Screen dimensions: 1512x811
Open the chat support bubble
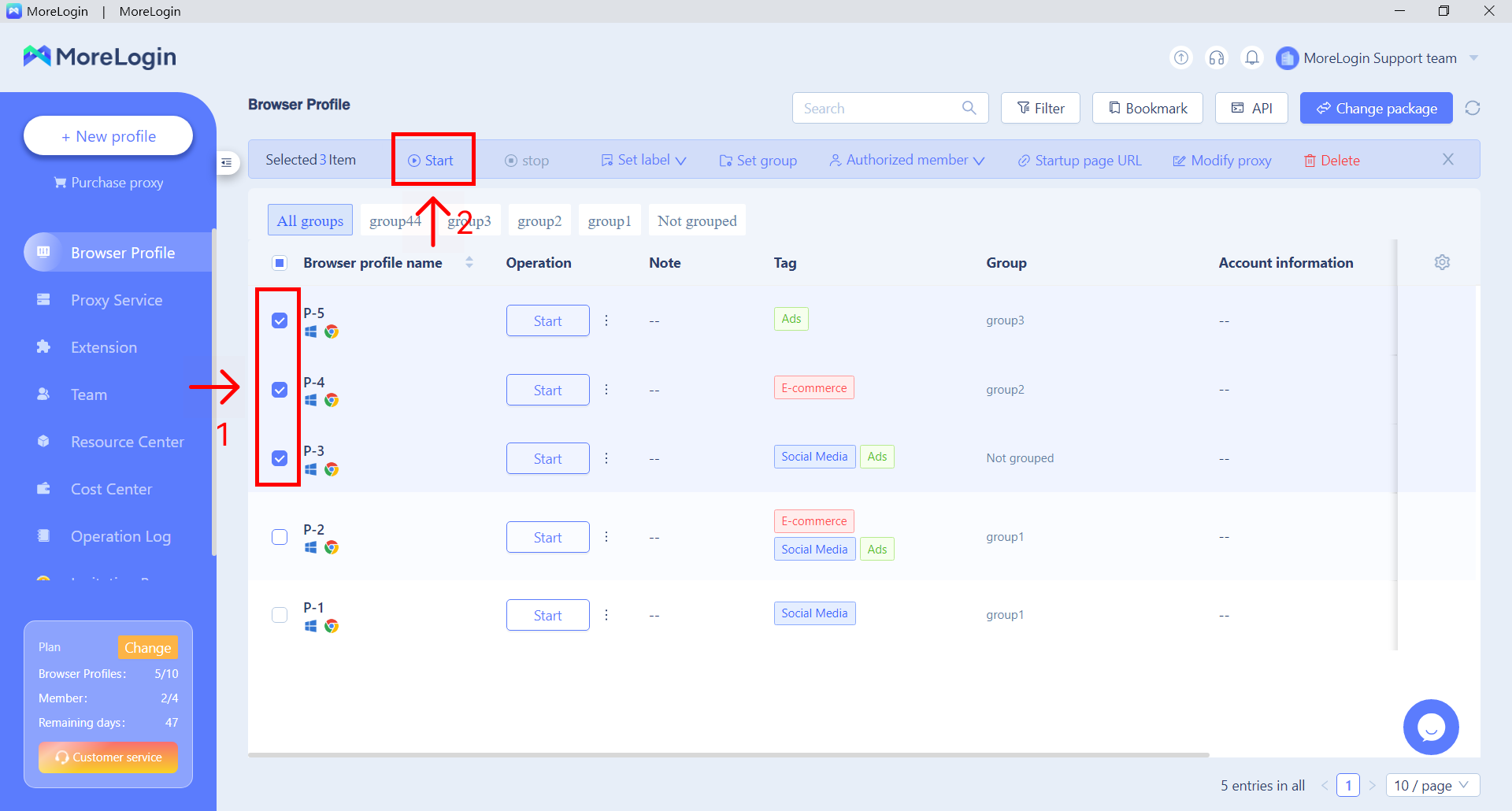point(1431,727)
